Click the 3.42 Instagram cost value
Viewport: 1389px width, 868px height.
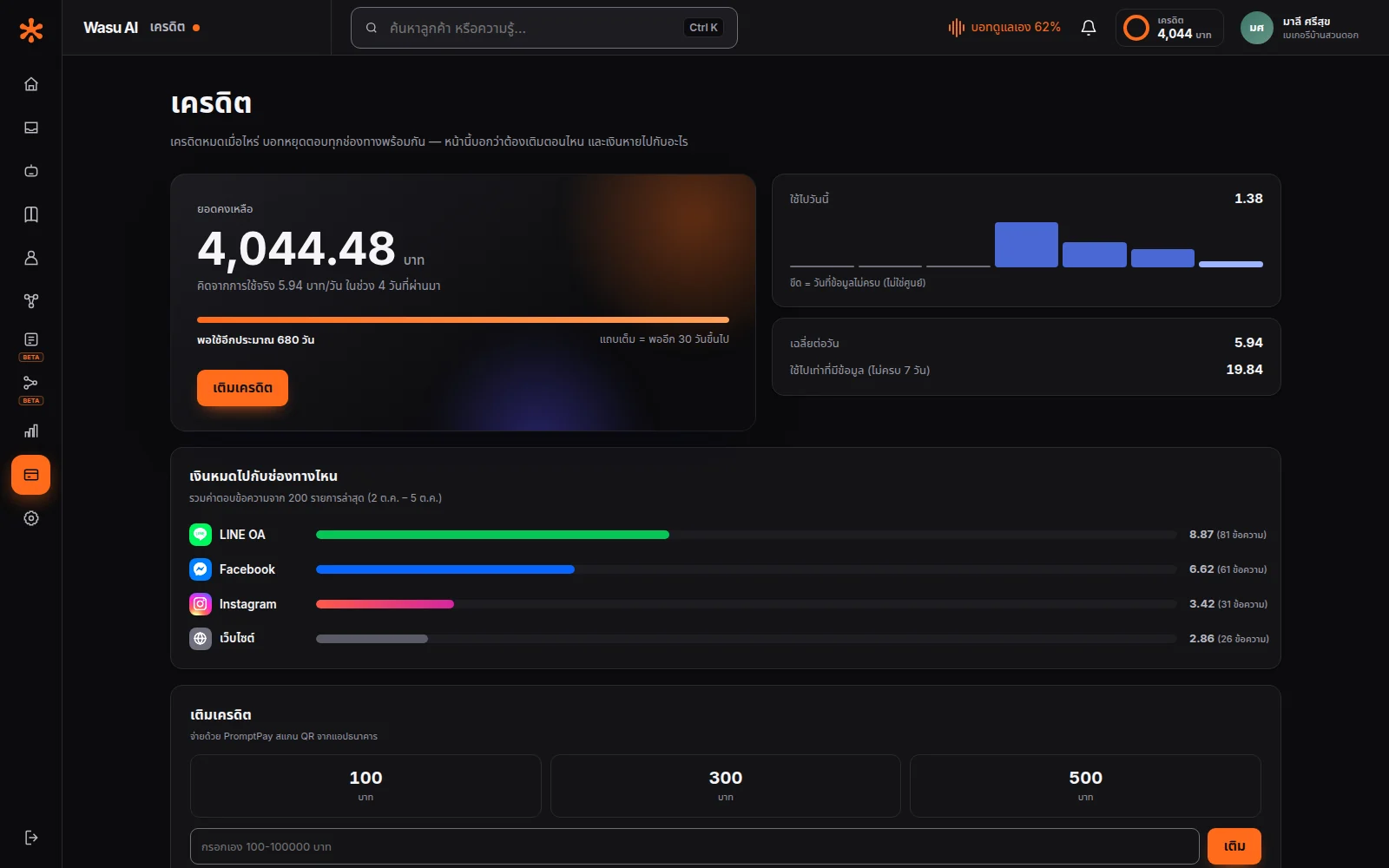point(1201,604)
